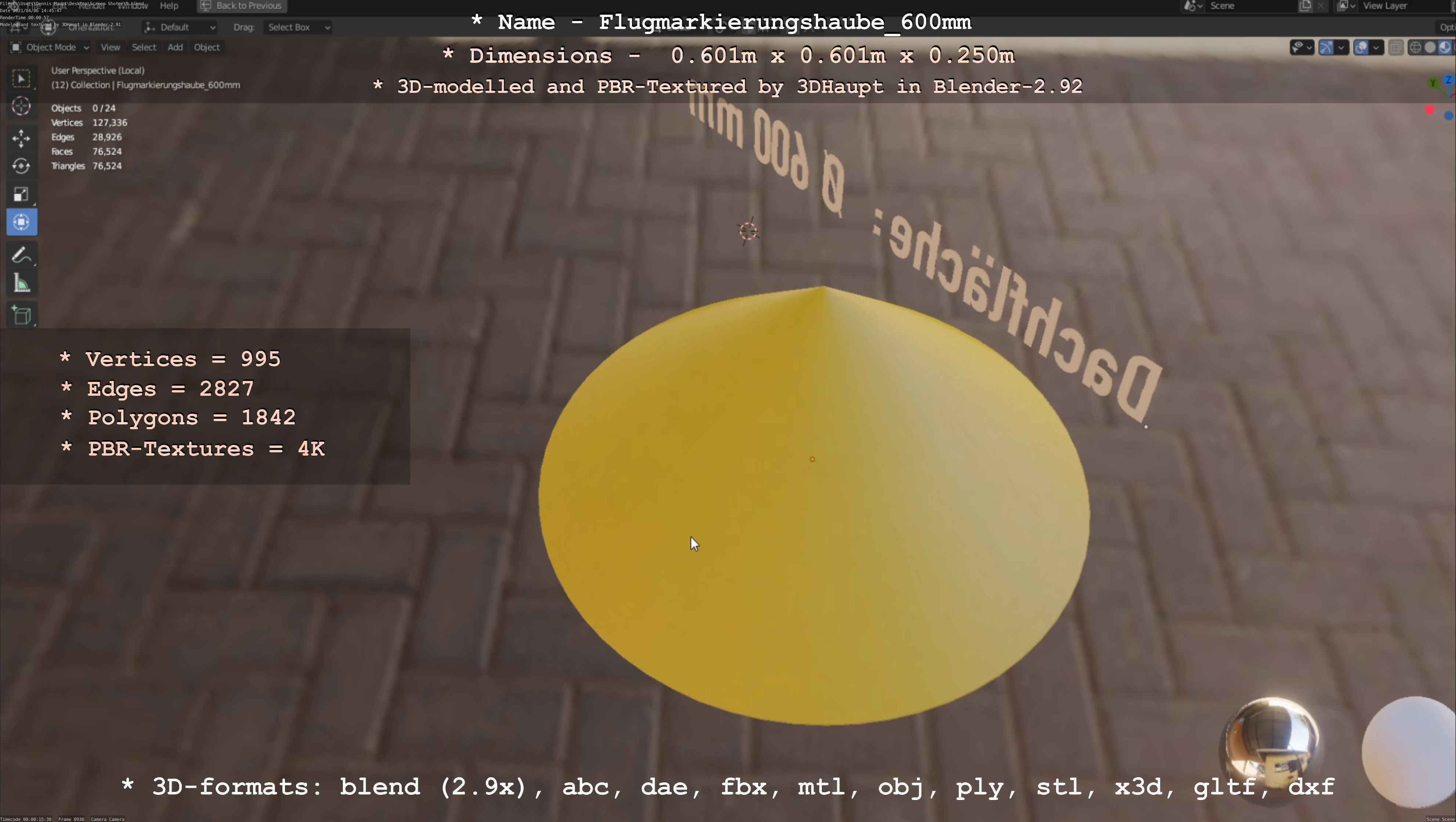Pick the Select Box arrow tool
This screenshot has height=822, width=1456.
point(21,78)
